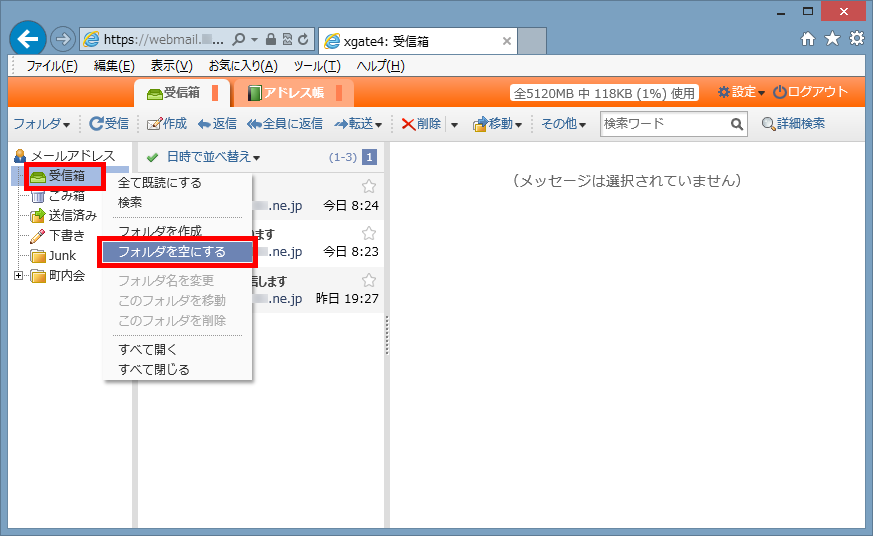Toggle the star on the 19:27 message
This screenshot has width=873, height=536.
(x=369, y=280)
